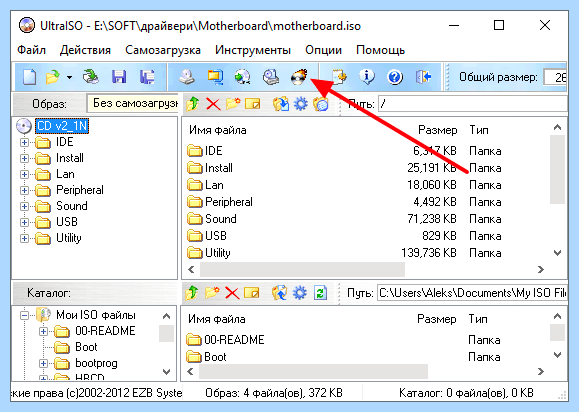Click the red X delete icon in the image toolbar
The height and width of the screenshot is (412, 579).
pyautogui.click(x=213, y=104)
